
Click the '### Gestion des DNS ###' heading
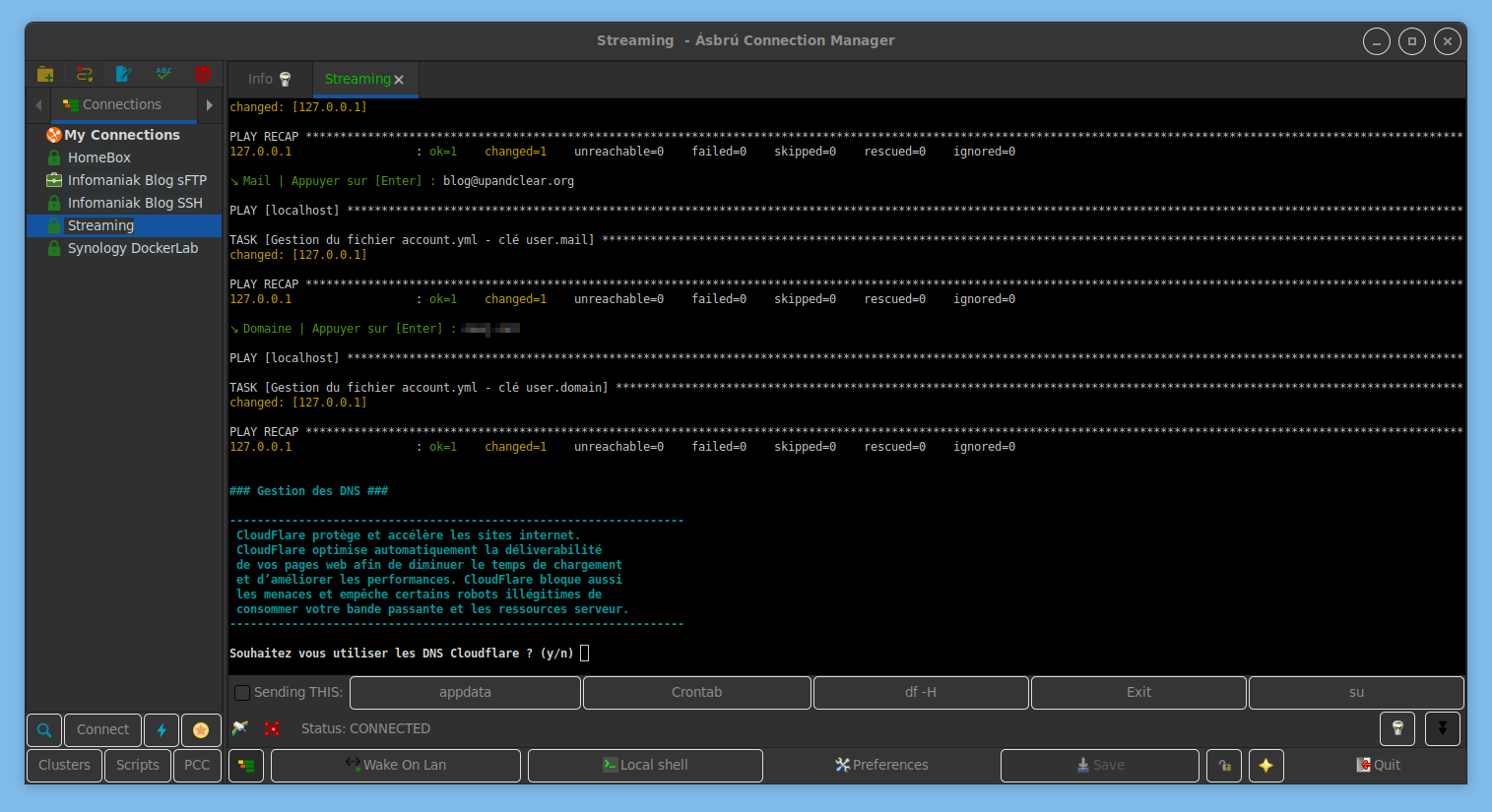pyautogui.click(x=308, y=491)
